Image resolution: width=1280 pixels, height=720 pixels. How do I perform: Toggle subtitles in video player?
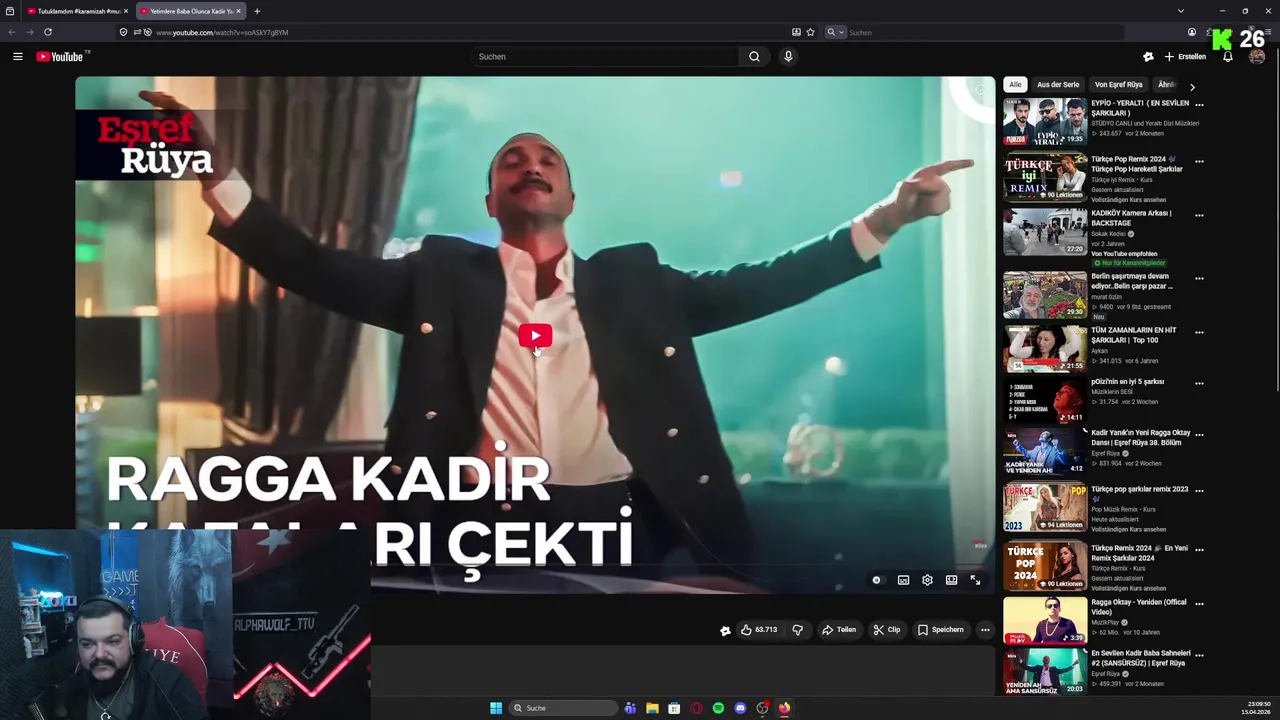[x=903, y=580]
